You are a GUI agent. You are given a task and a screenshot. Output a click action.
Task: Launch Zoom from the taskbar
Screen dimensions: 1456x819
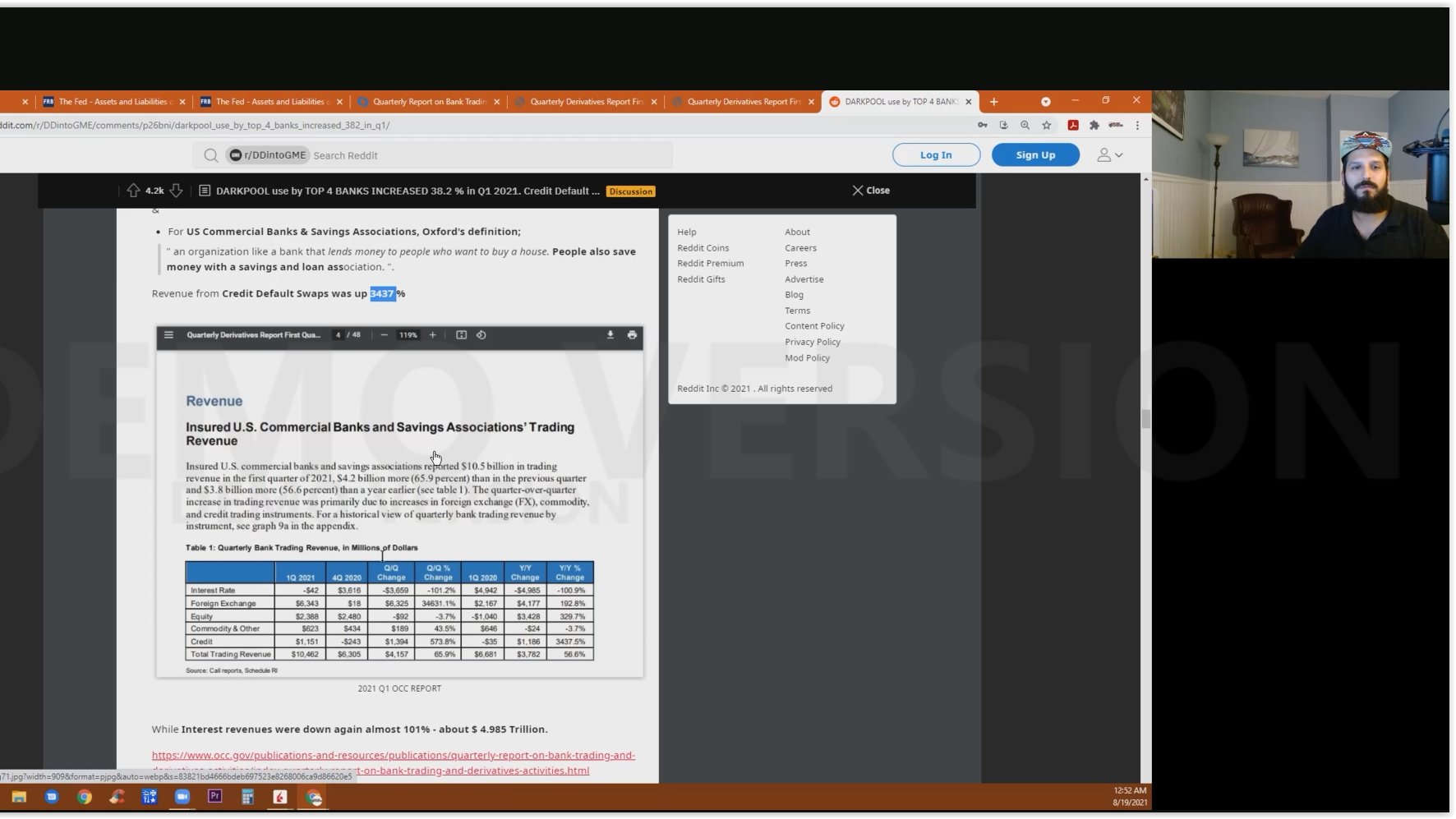(182, 796)
